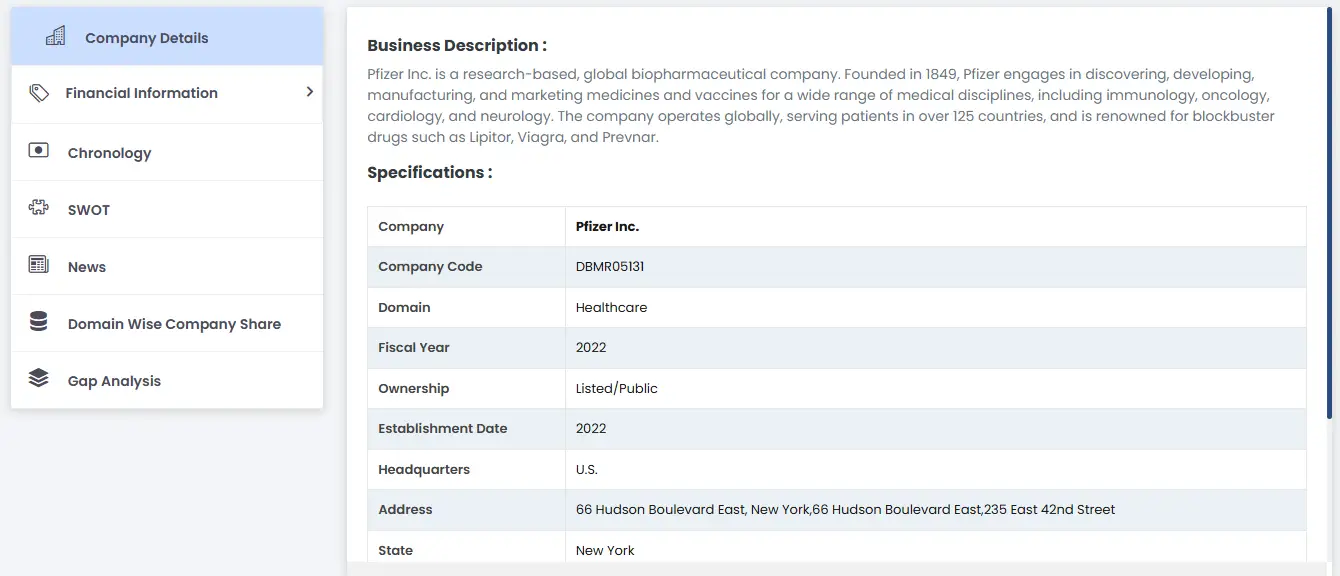Click the Listed/Public ownership value
The height and width of the screenshot is (576, 1340).
[x=617, y=388]
